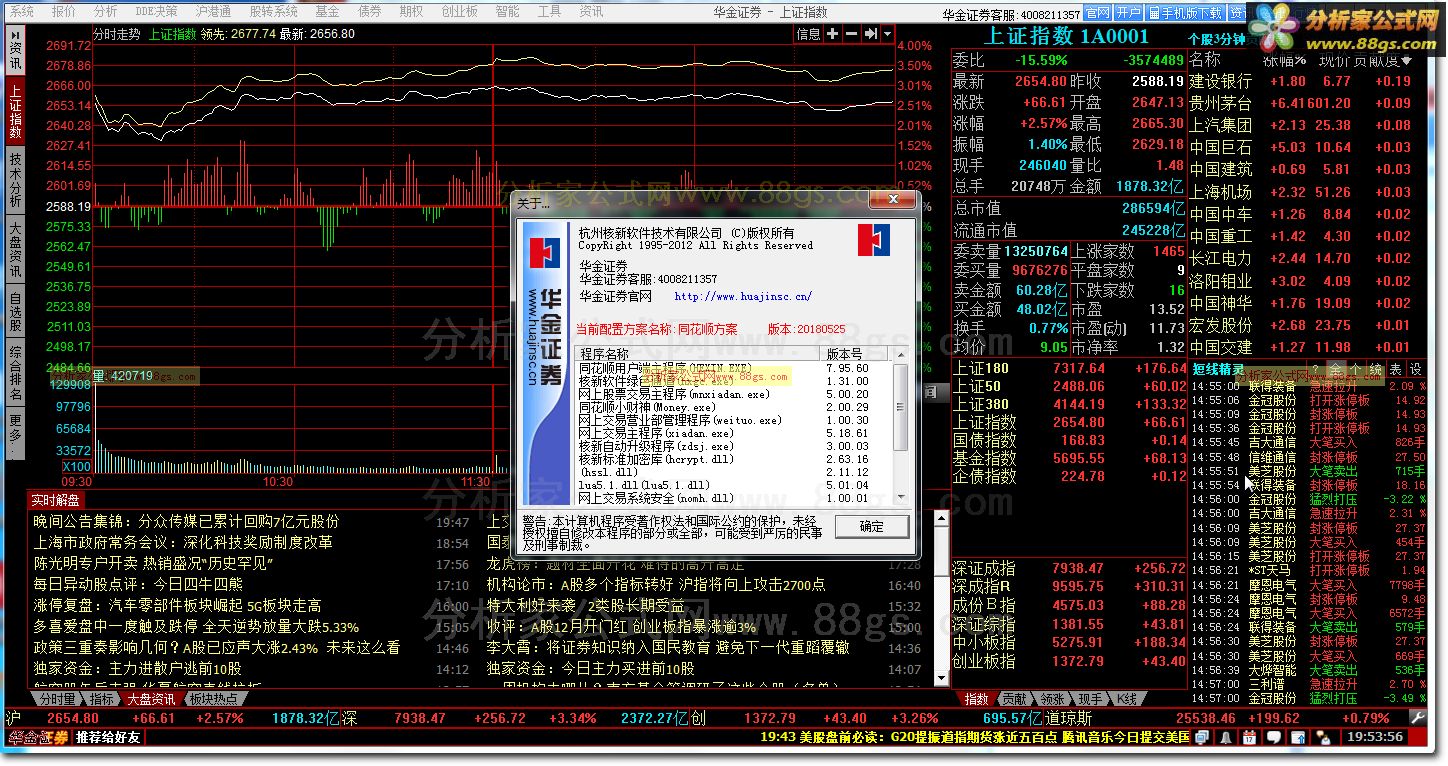The width and height of the screenshot is (1448, 766).
Task: Open the huajinsc.cn link in About dialog
Action: click(743, 296)
